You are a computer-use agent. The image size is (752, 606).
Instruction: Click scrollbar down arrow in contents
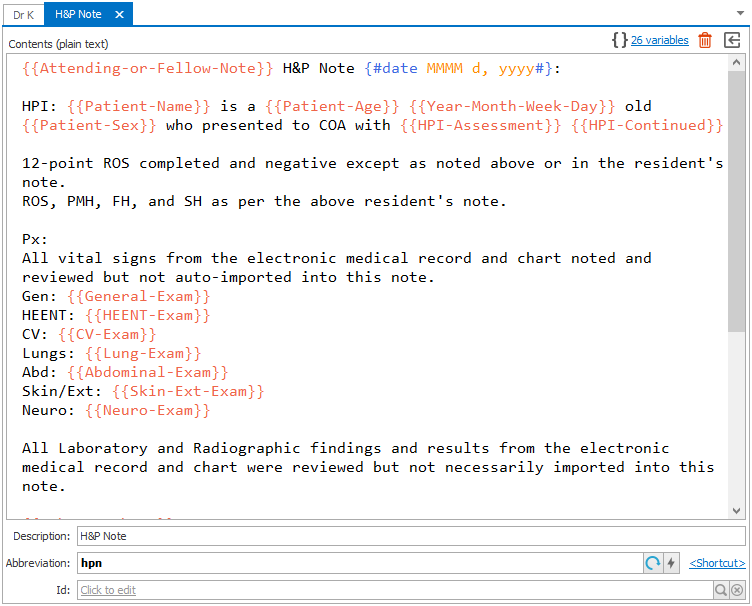736,511
